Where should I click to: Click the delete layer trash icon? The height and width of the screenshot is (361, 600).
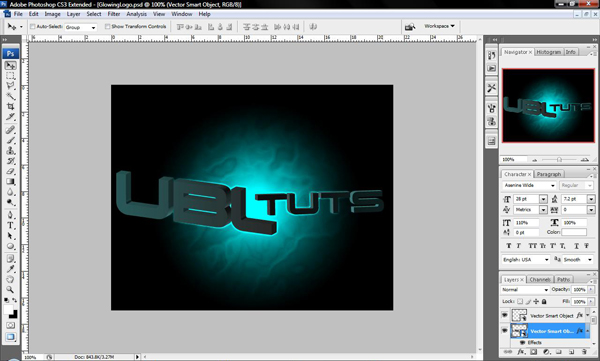[584, 351]
